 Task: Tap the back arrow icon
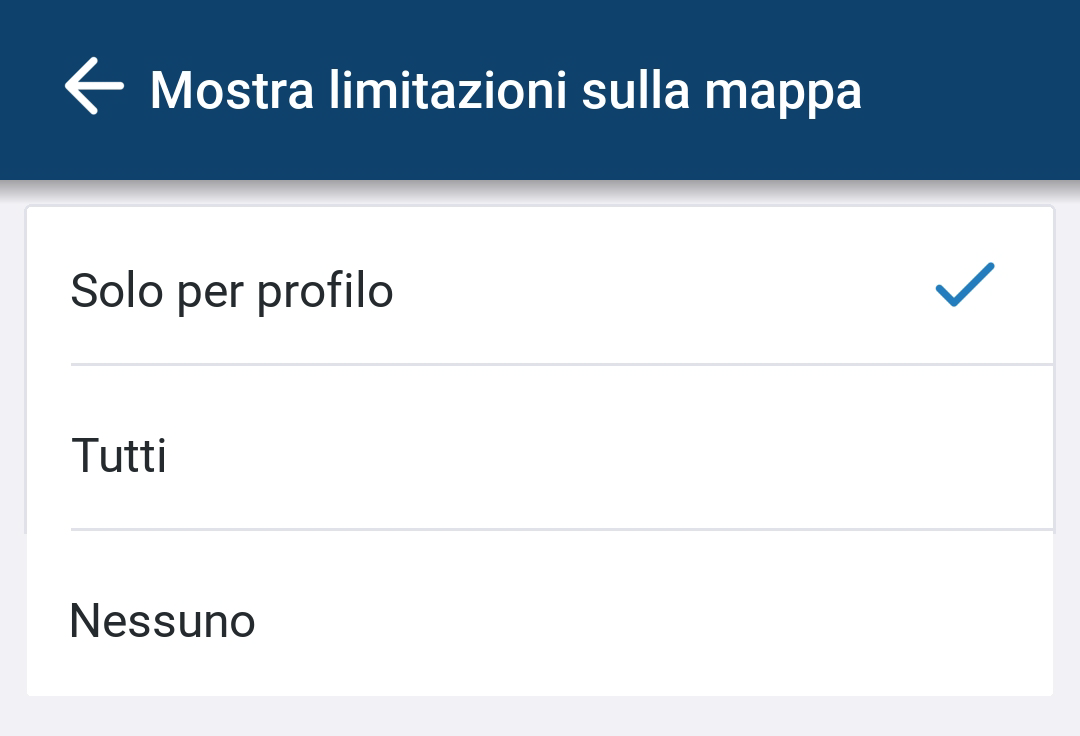pyautogui.click(x=95, y=88)
